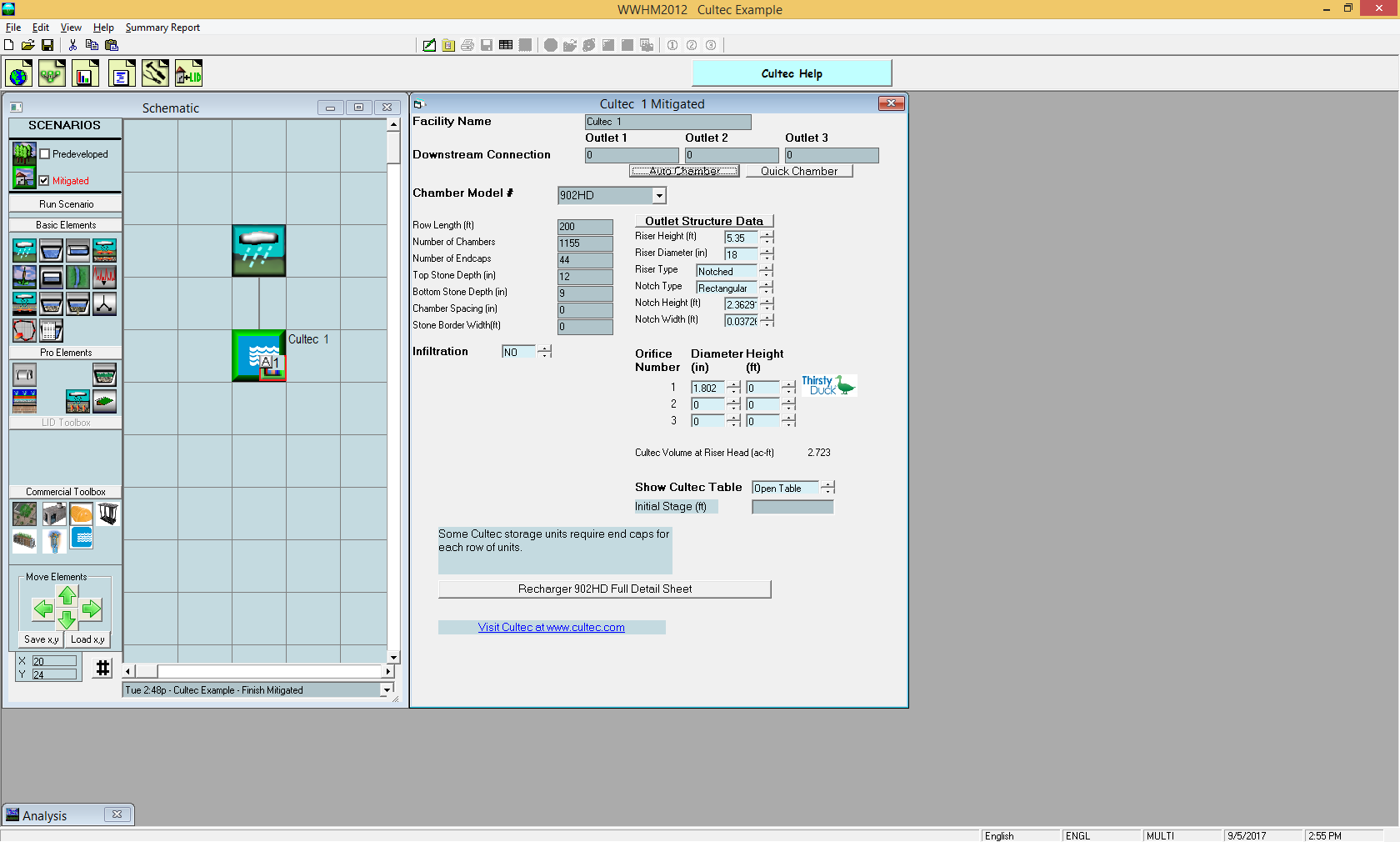The width and height of the screenshot is (1400, 842).
Task: Toggle the grid hash icon
Action: coord(102,668)
